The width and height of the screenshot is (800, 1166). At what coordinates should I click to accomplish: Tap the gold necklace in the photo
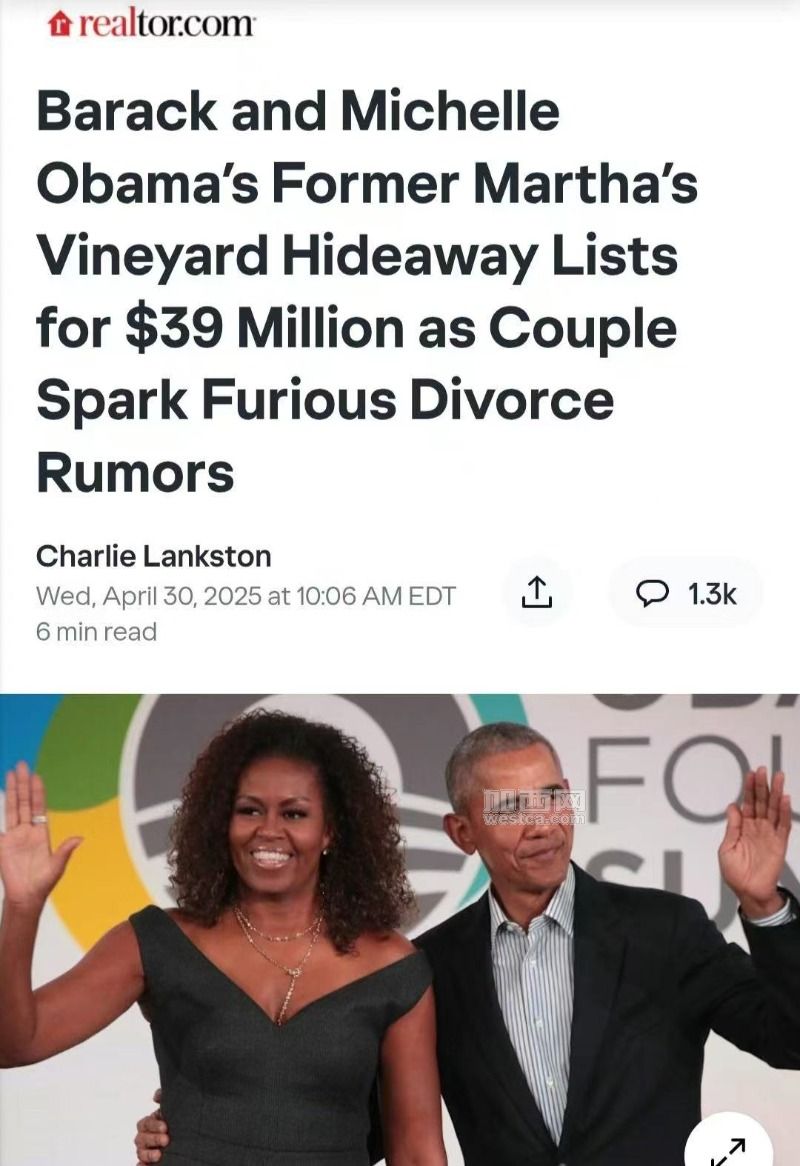[281, 959]
